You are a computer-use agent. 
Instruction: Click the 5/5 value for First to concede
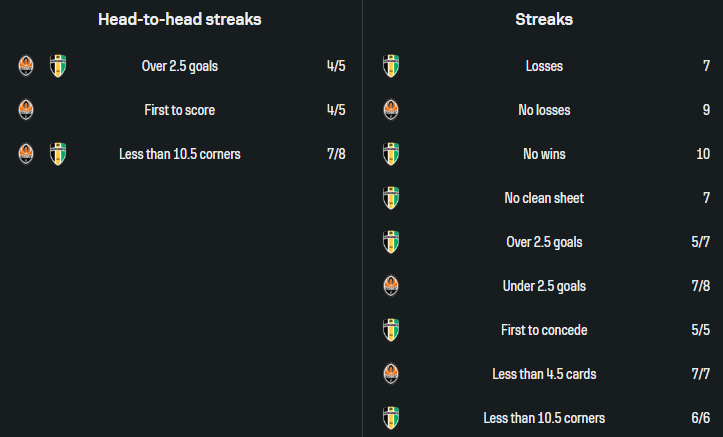(x=700, y=330)
